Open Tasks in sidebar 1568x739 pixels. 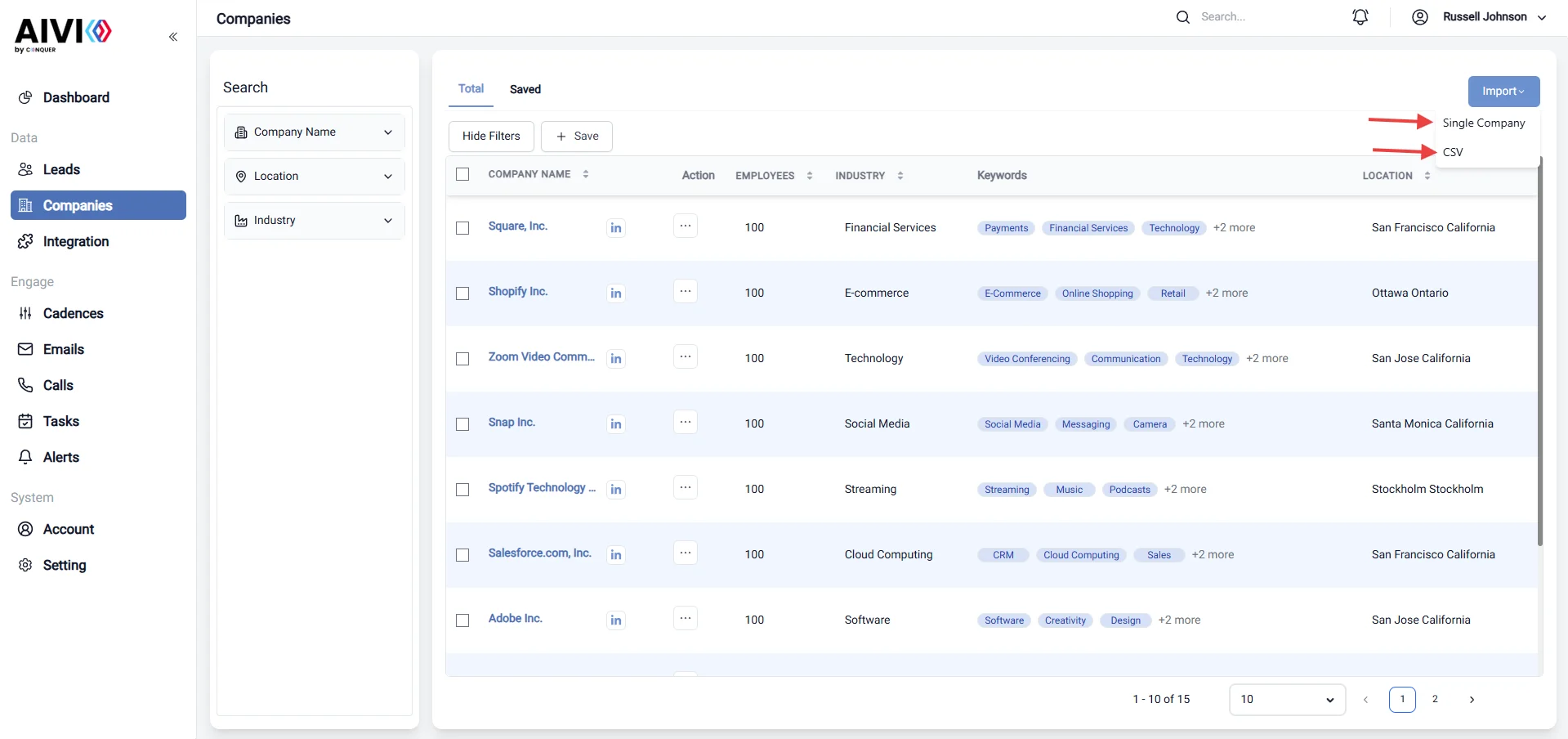coord(98,421)
